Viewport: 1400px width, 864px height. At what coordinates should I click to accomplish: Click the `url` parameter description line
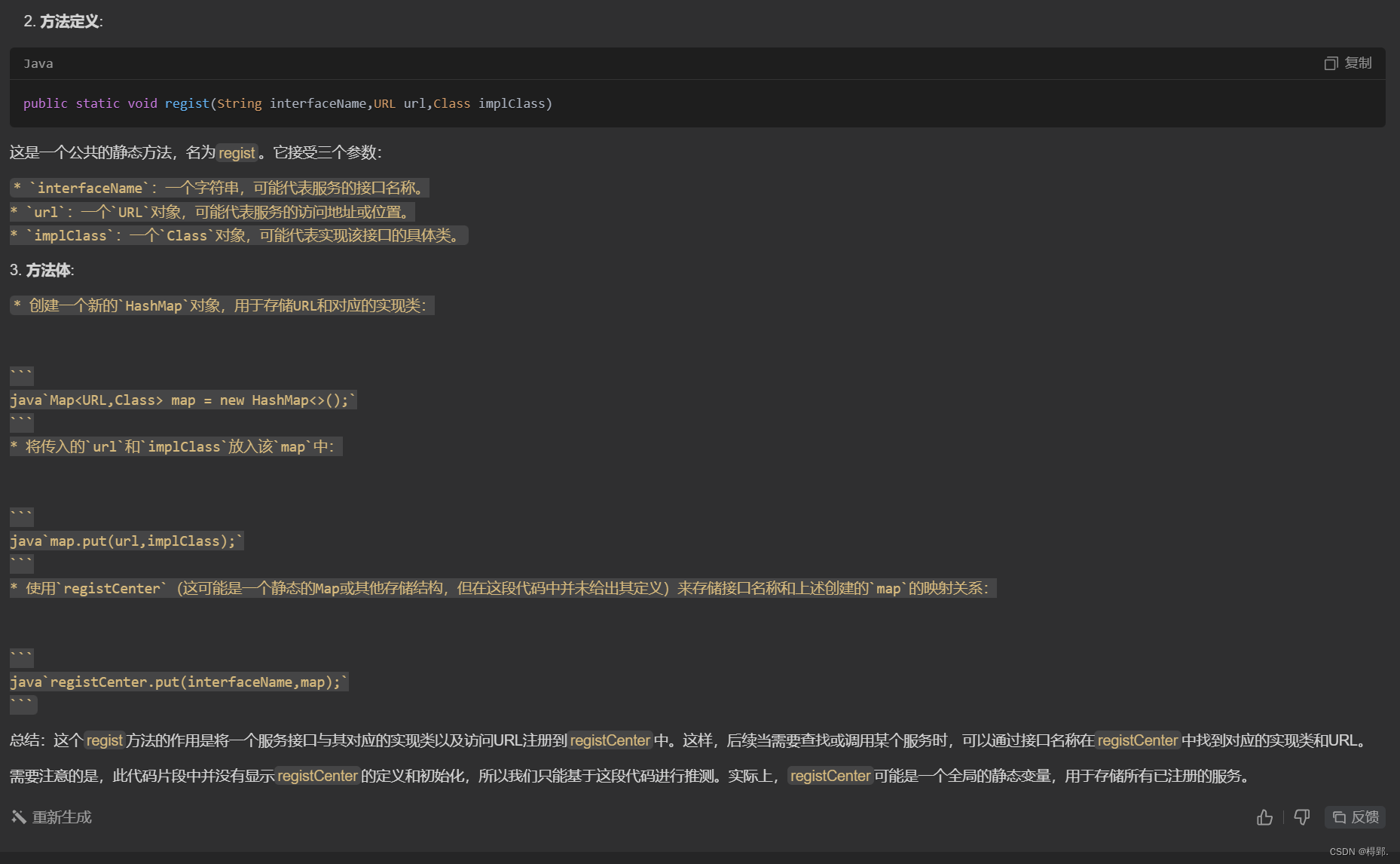[212, 212]
